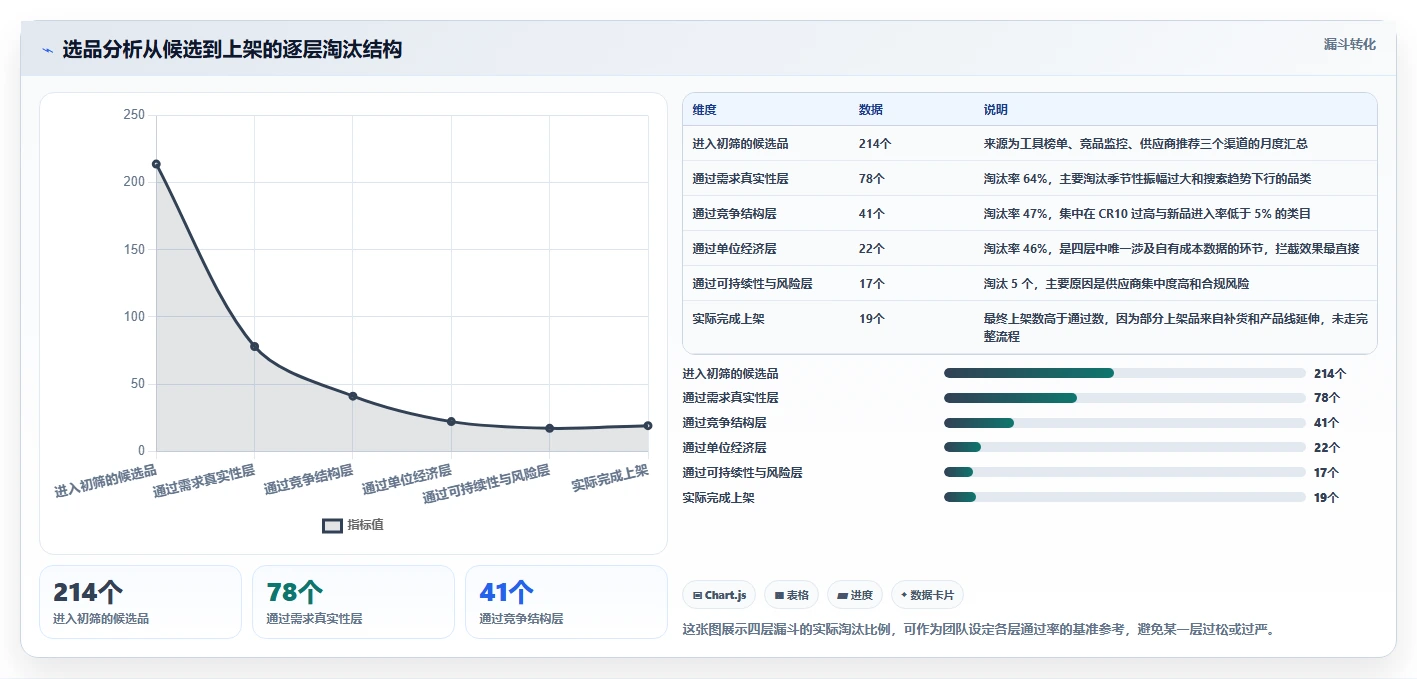Click the chart point for 进入初筛的候选品
This screenshot has height=679, width=1417.
point(156,164)
